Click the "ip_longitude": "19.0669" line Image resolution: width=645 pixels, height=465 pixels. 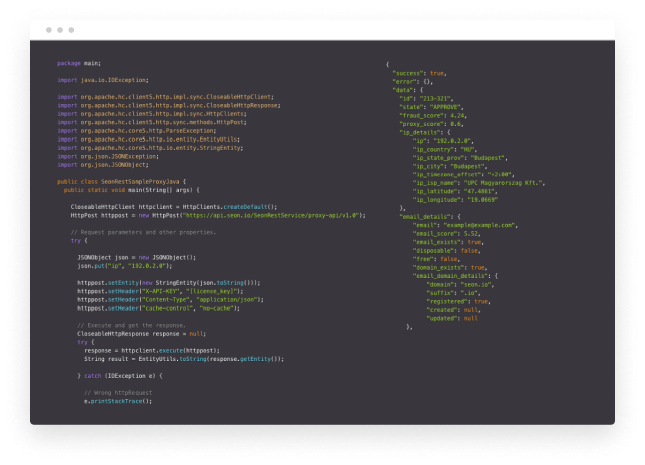[x=455, y=200]
